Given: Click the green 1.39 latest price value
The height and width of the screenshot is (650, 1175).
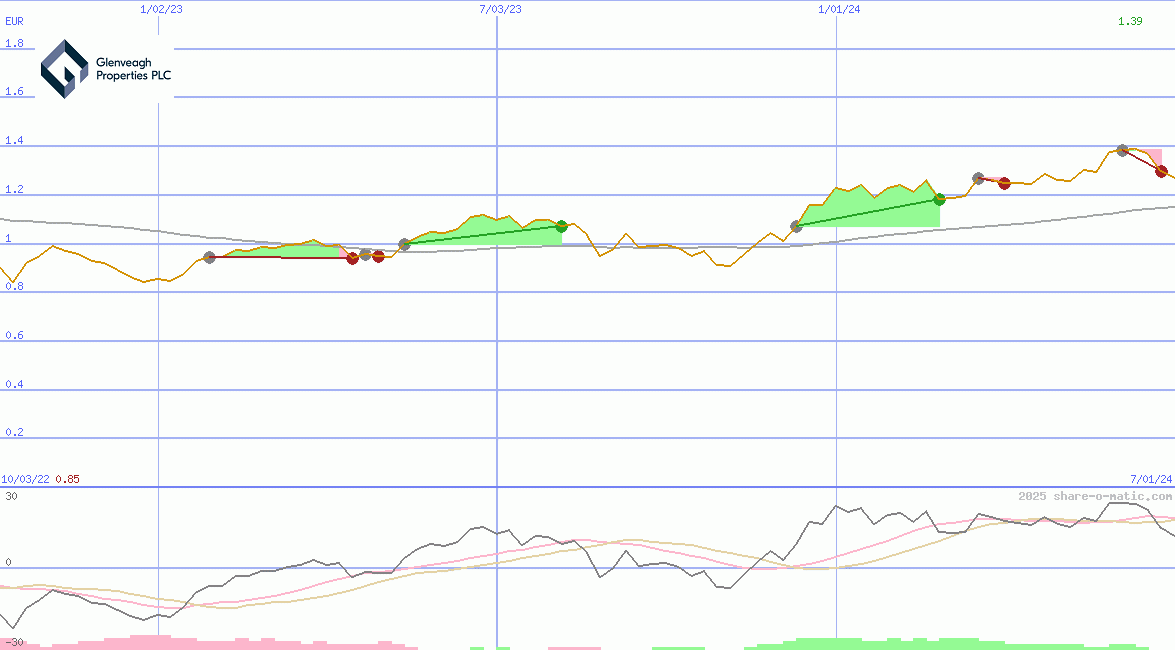Looking at the screenshot, I should (x=1130, y=21).
